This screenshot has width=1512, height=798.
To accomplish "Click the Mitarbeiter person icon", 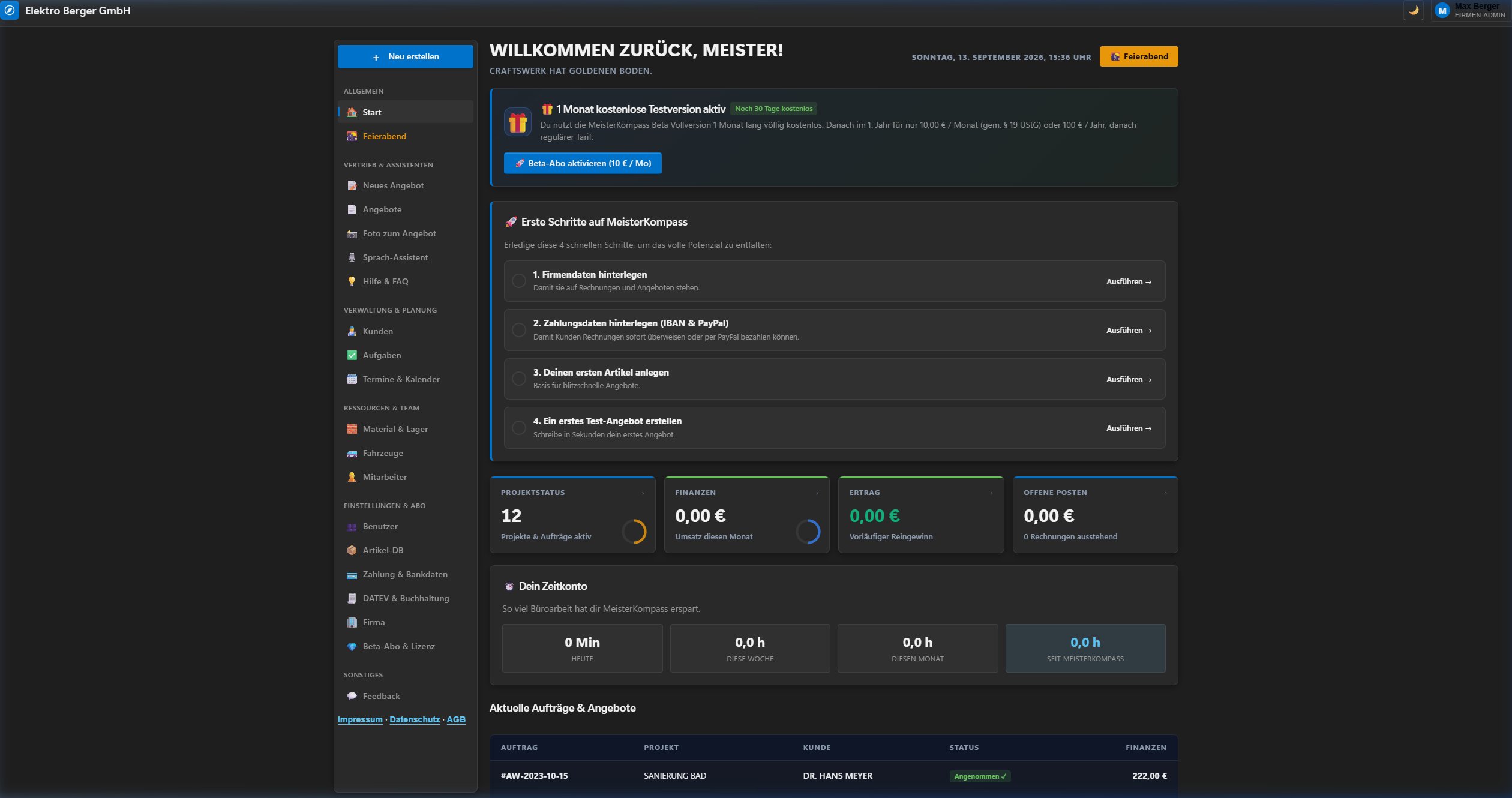I will (x=352, y=477).
